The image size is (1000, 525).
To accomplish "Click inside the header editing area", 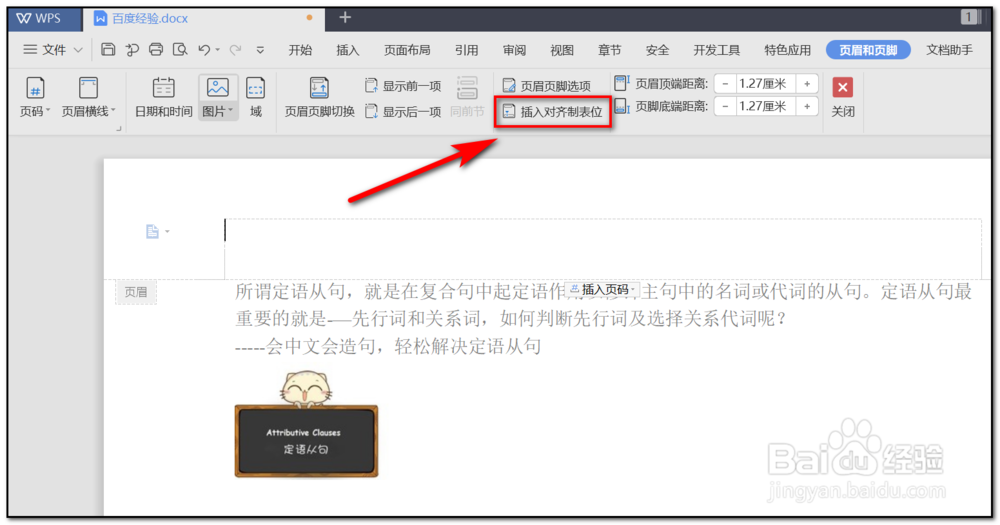I will coord(603,249).
